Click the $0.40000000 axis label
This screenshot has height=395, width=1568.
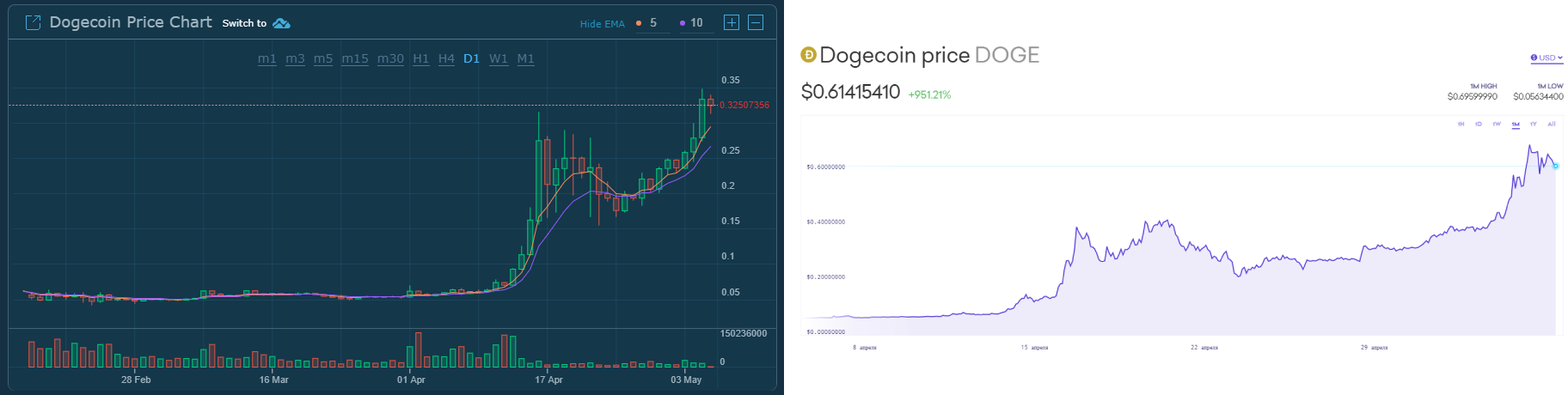click(825, 222)
